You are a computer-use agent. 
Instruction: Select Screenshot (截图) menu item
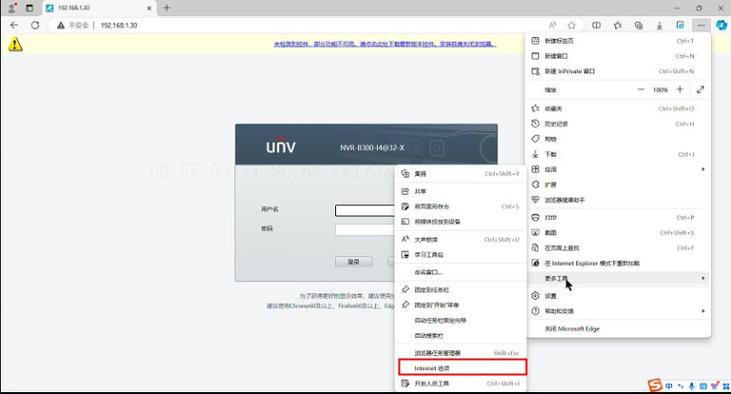pyautogui.click(x=618, y=233)
